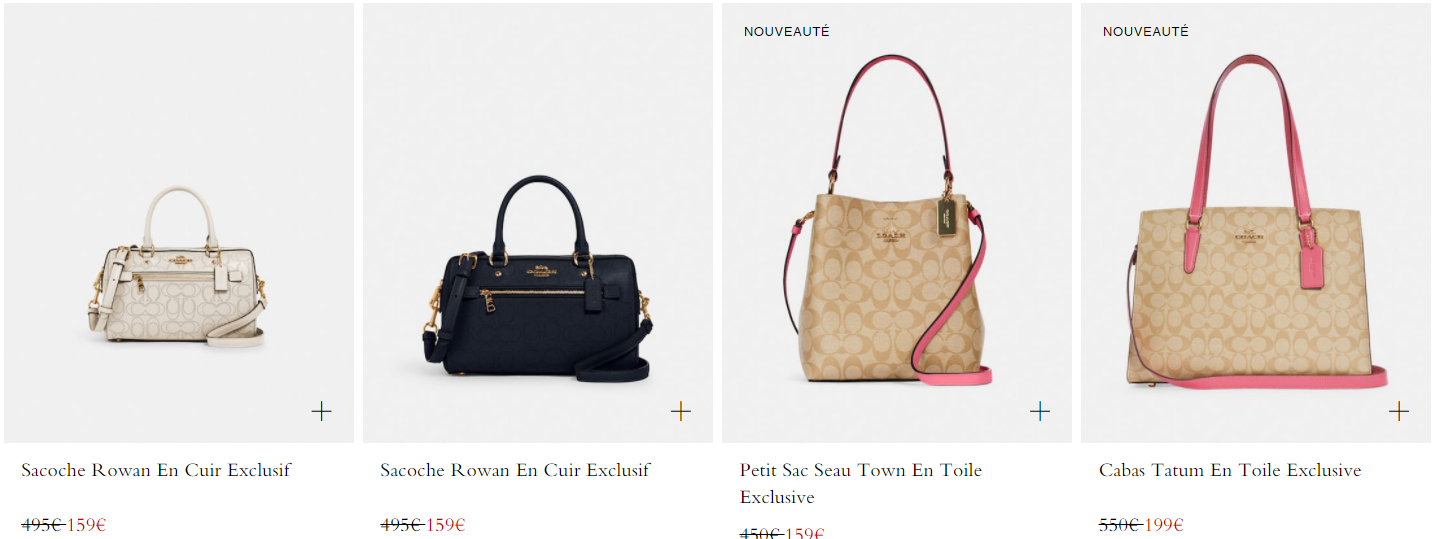
Task: Open the Cabas Tatum pink-handled tote image
Action: (1256, 223)
